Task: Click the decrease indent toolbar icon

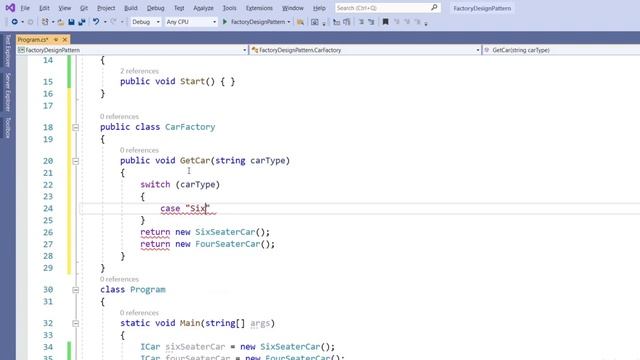Action: pyautogui.click(x=336, y=22)
